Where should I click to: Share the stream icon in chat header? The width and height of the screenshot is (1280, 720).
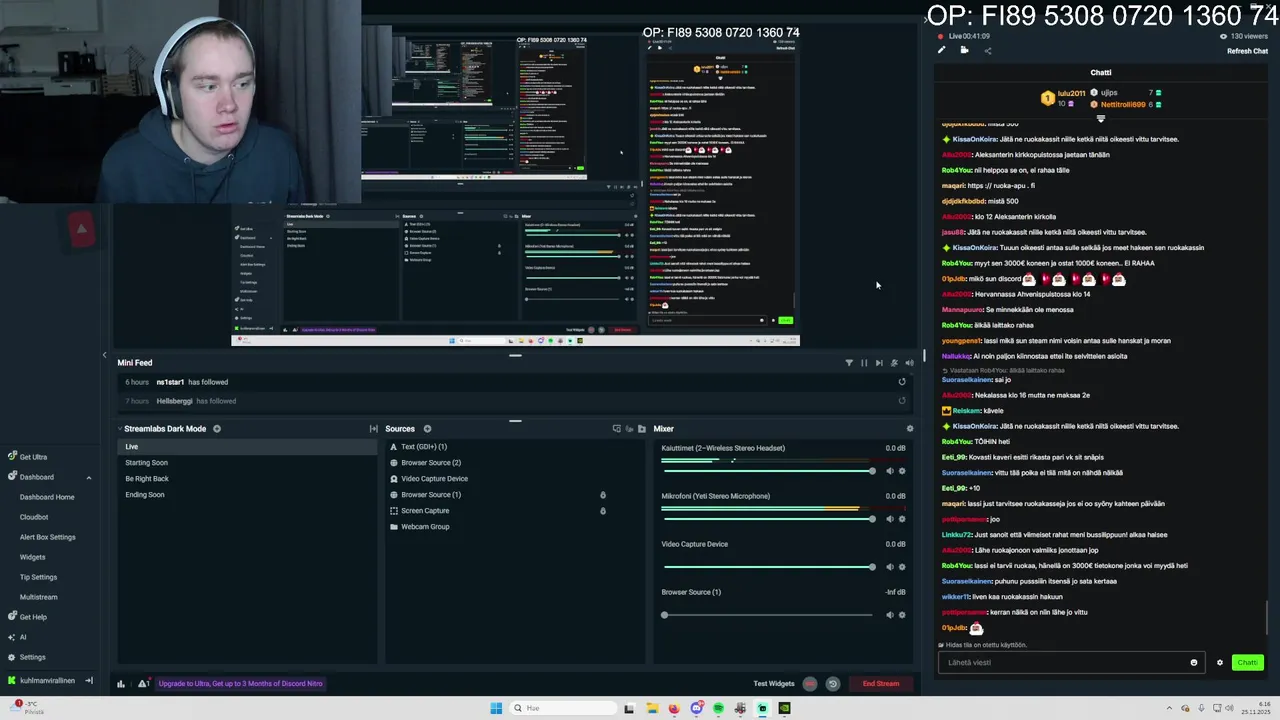[x=988, y=50]
